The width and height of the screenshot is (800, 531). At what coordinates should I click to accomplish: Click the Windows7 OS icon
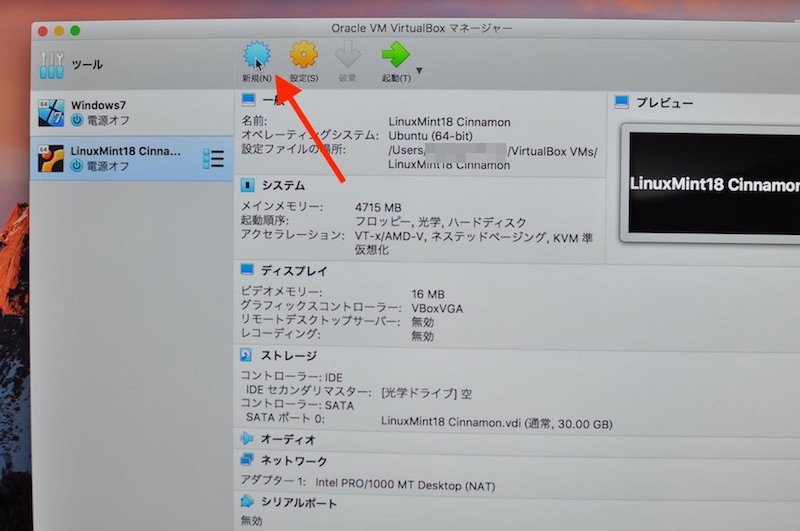pos(51,113)
